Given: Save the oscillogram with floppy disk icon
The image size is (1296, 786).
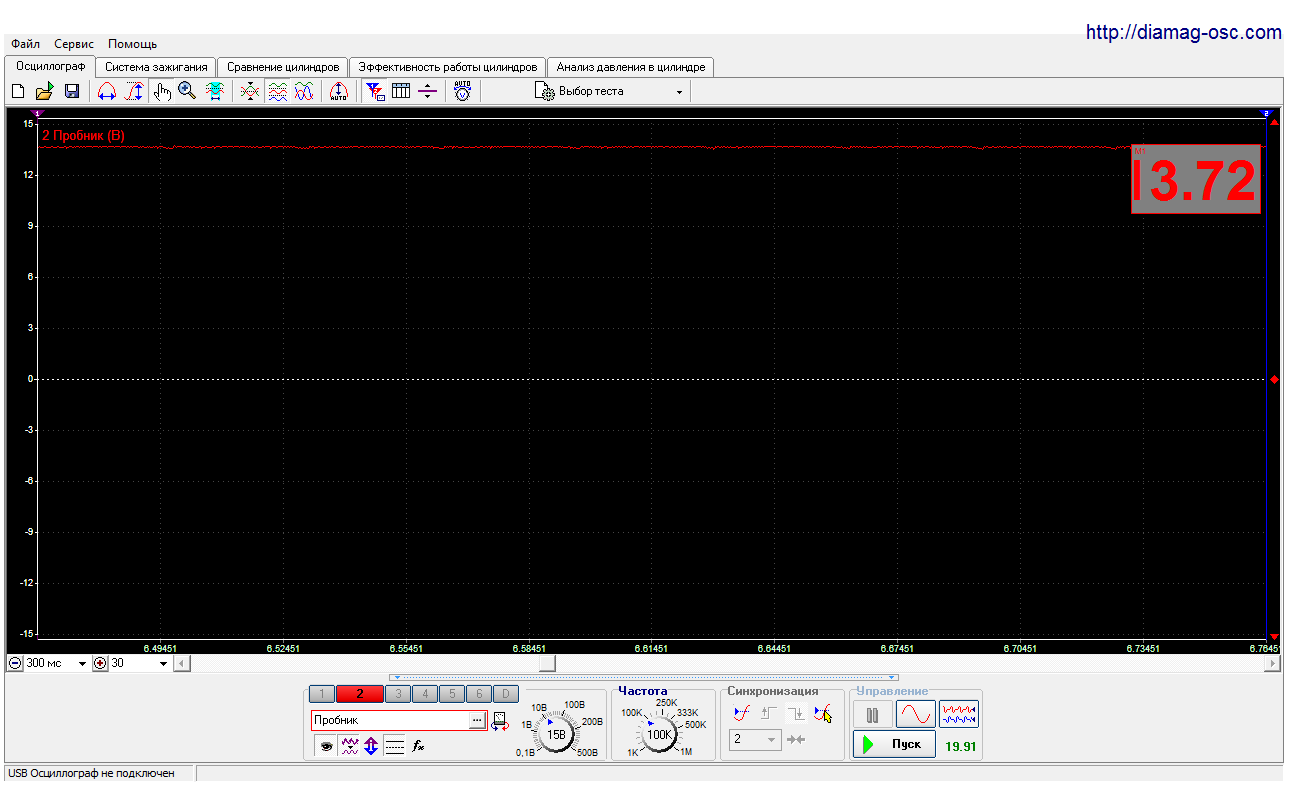Looking at the screenshot, I should [x=72, y=91].
